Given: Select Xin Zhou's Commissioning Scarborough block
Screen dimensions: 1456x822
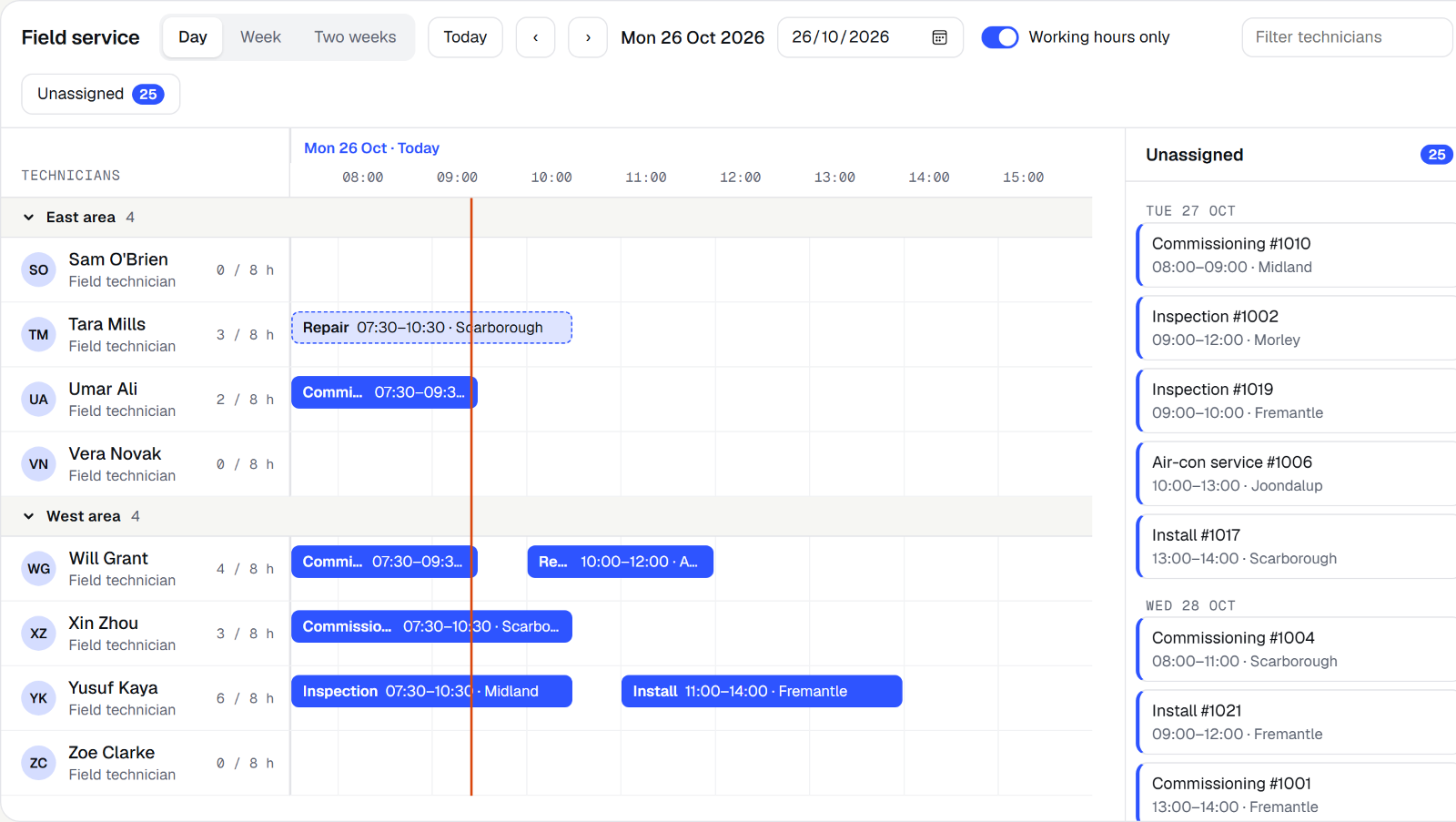Looking at the screenshot, I should pos(431,626).
